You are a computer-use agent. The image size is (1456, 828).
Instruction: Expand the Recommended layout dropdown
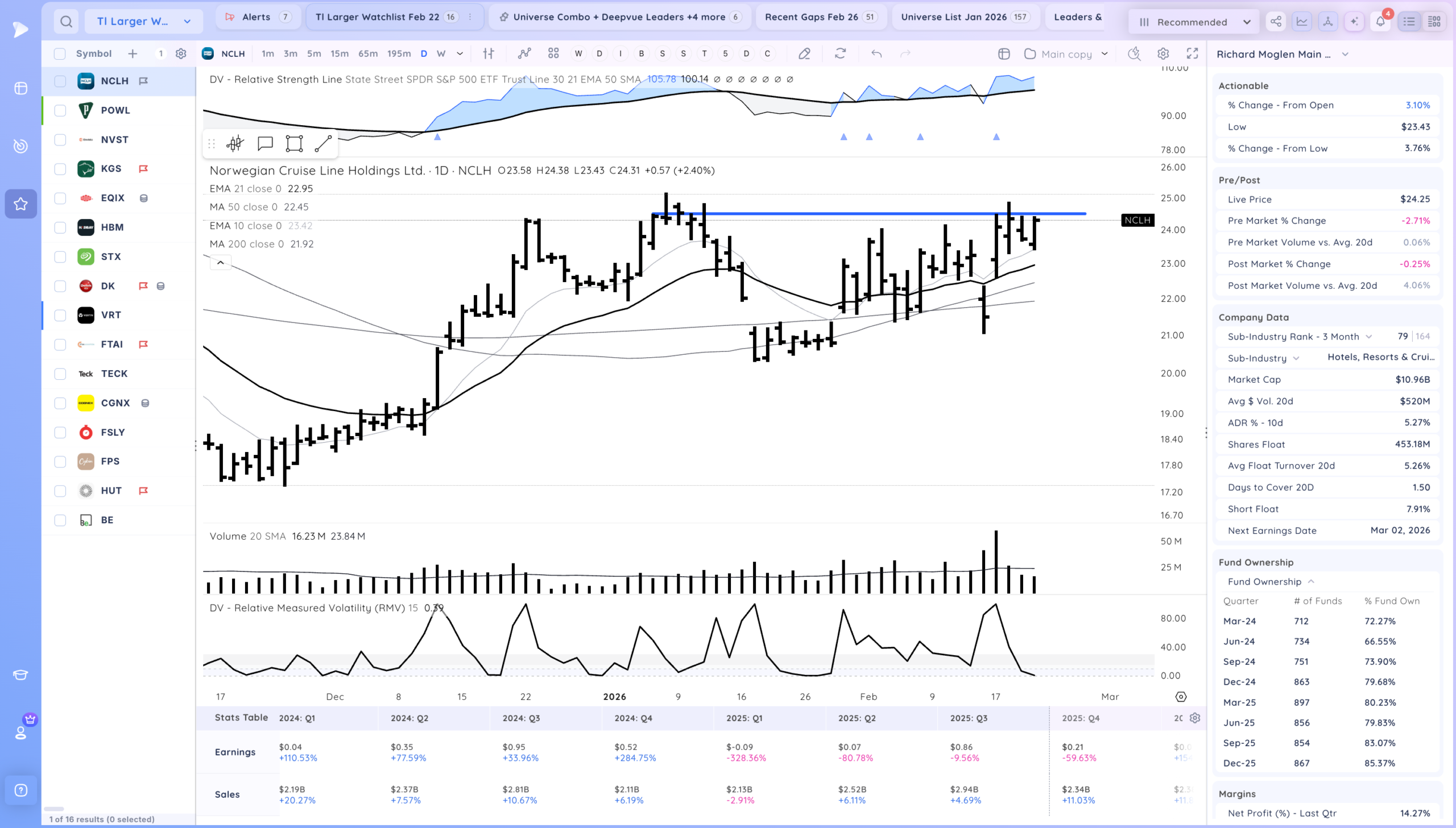1194,22
